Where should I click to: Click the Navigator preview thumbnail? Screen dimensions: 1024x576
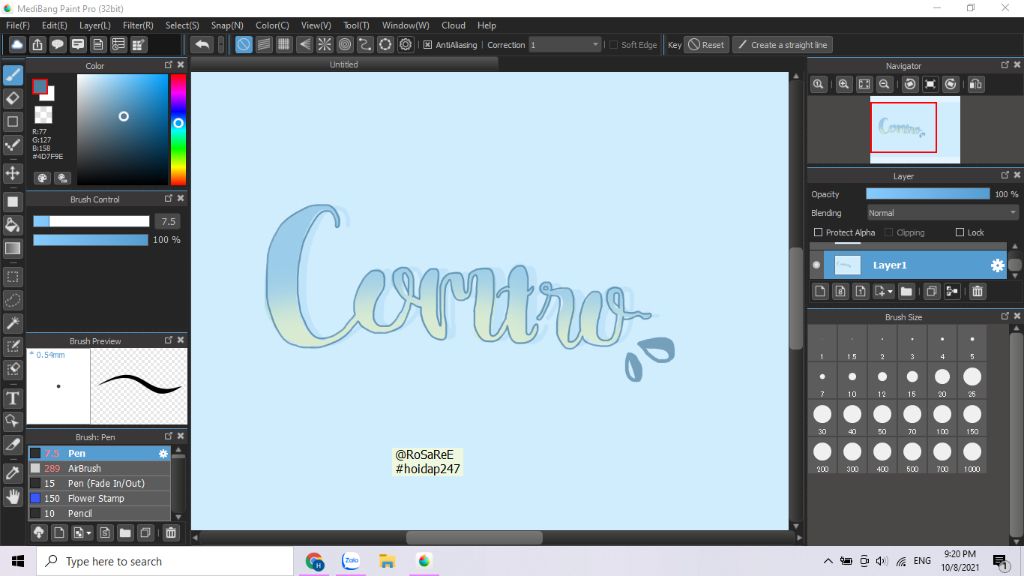[915, 130]
